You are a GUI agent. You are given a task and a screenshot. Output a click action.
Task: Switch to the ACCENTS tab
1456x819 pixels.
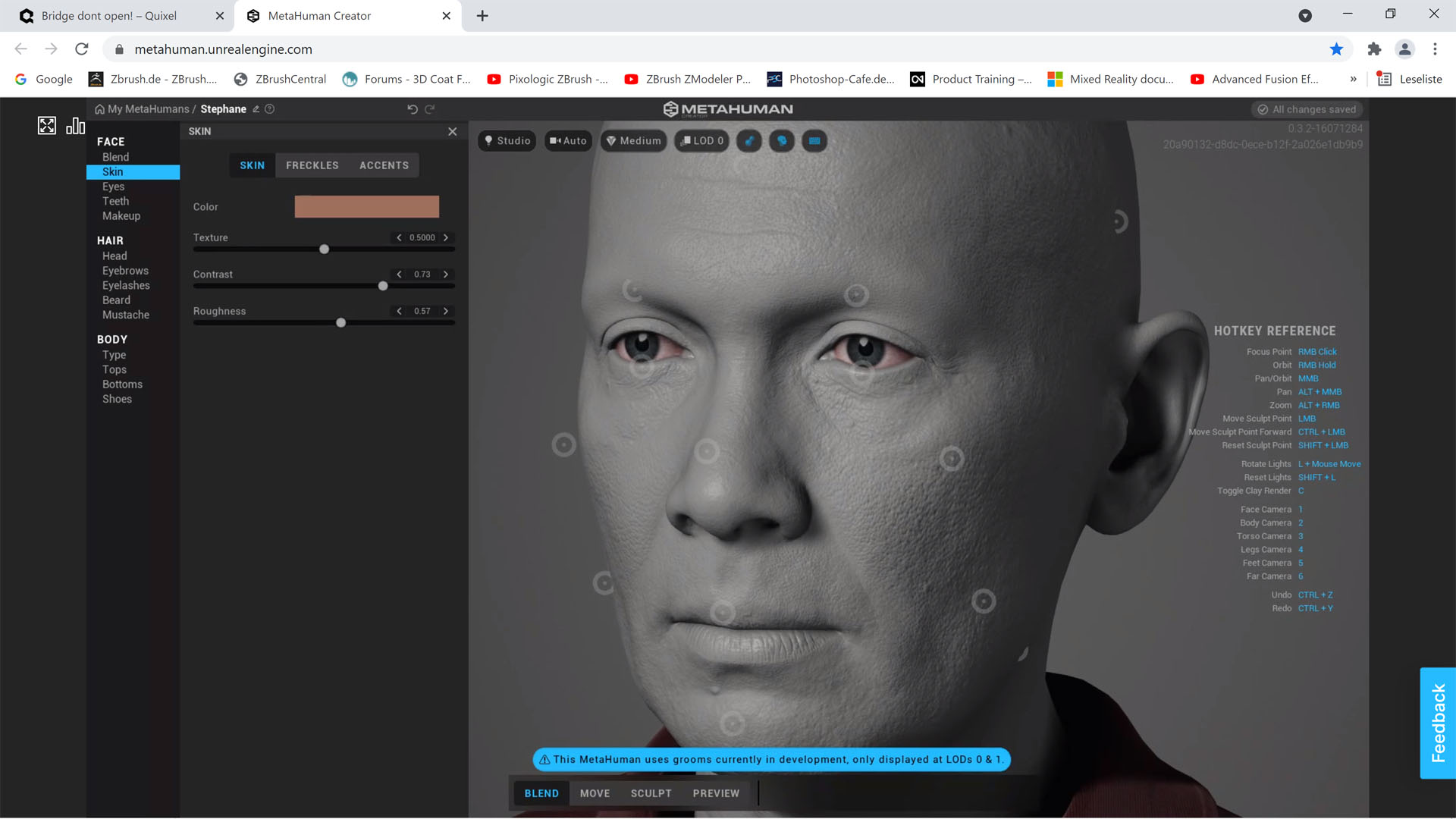[384, 165]
